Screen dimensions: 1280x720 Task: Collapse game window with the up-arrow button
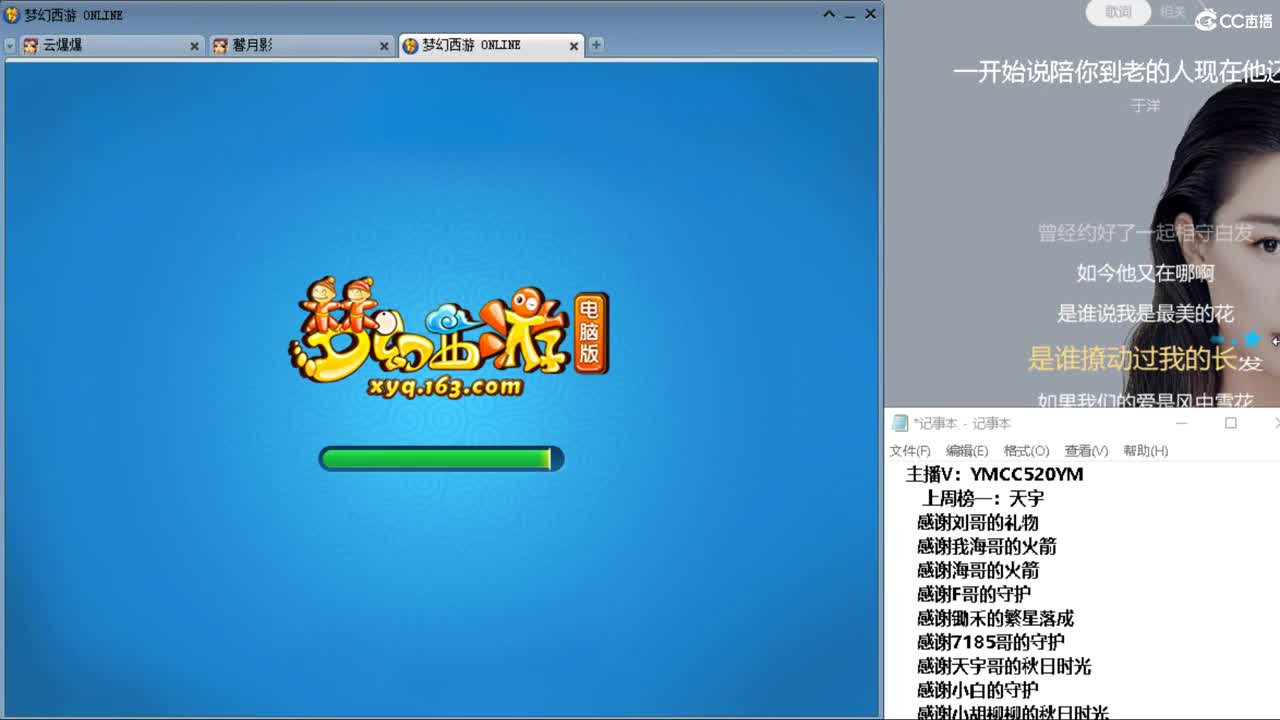point(829,14)
